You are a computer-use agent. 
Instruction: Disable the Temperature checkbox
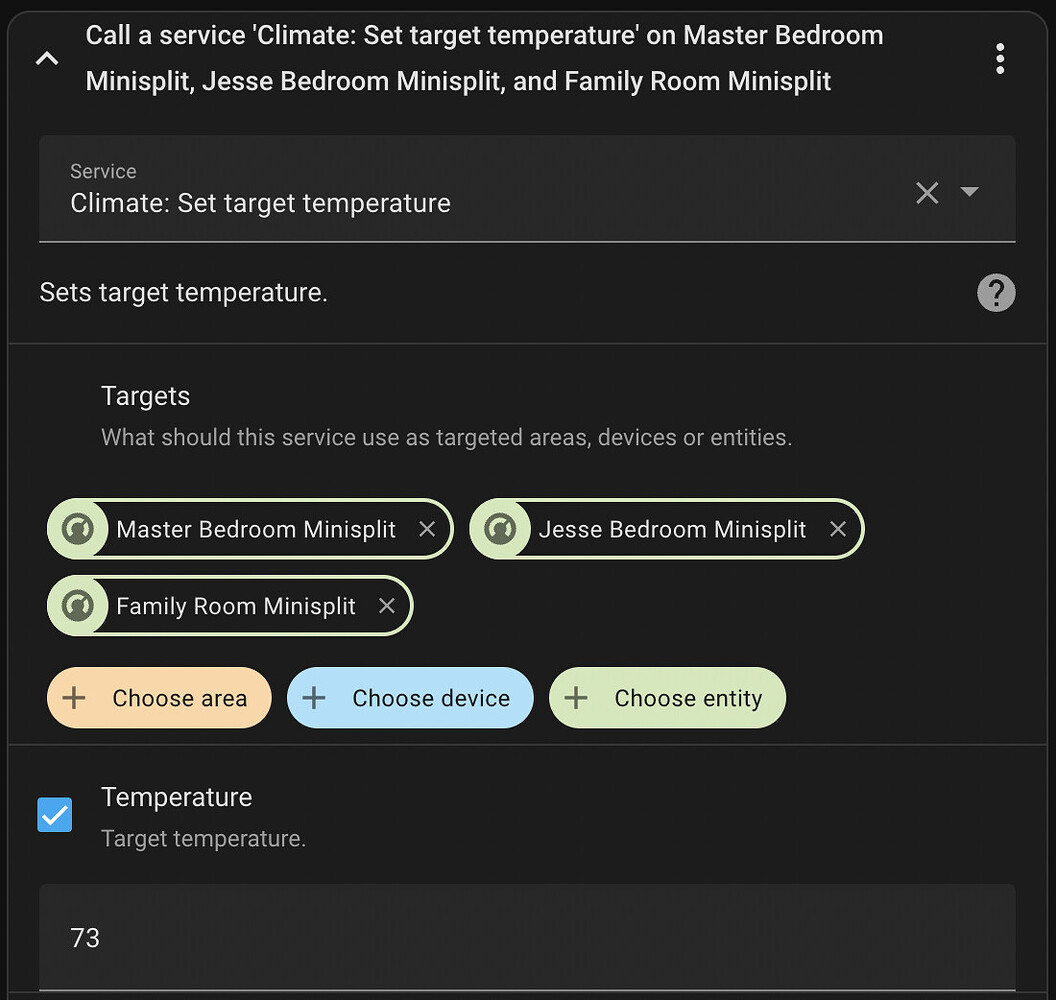pyautogui.click(x=54, y=815)
